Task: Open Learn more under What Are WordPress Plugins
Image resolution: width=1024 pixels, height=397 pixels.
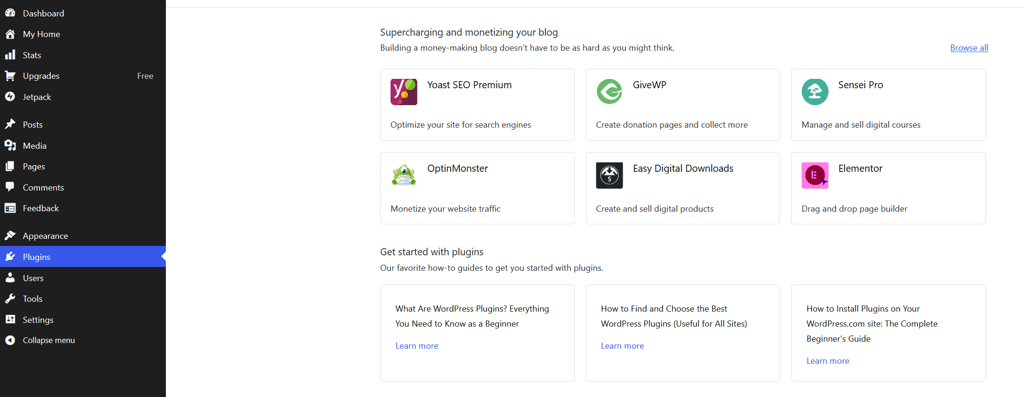Action: click(x=417, y=345)
